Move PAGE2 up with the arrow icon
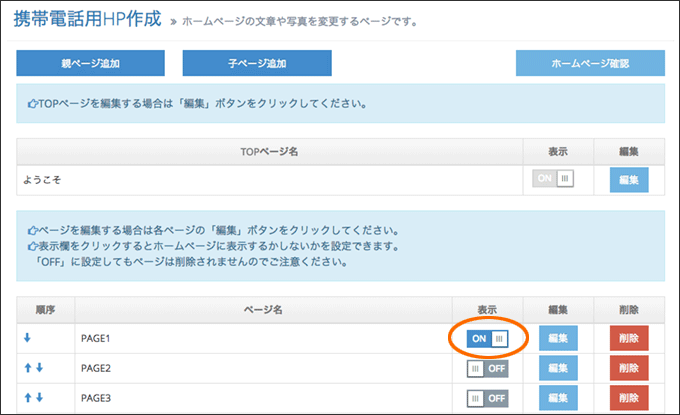This screenshot has width=680, height=415. (28, 368)
